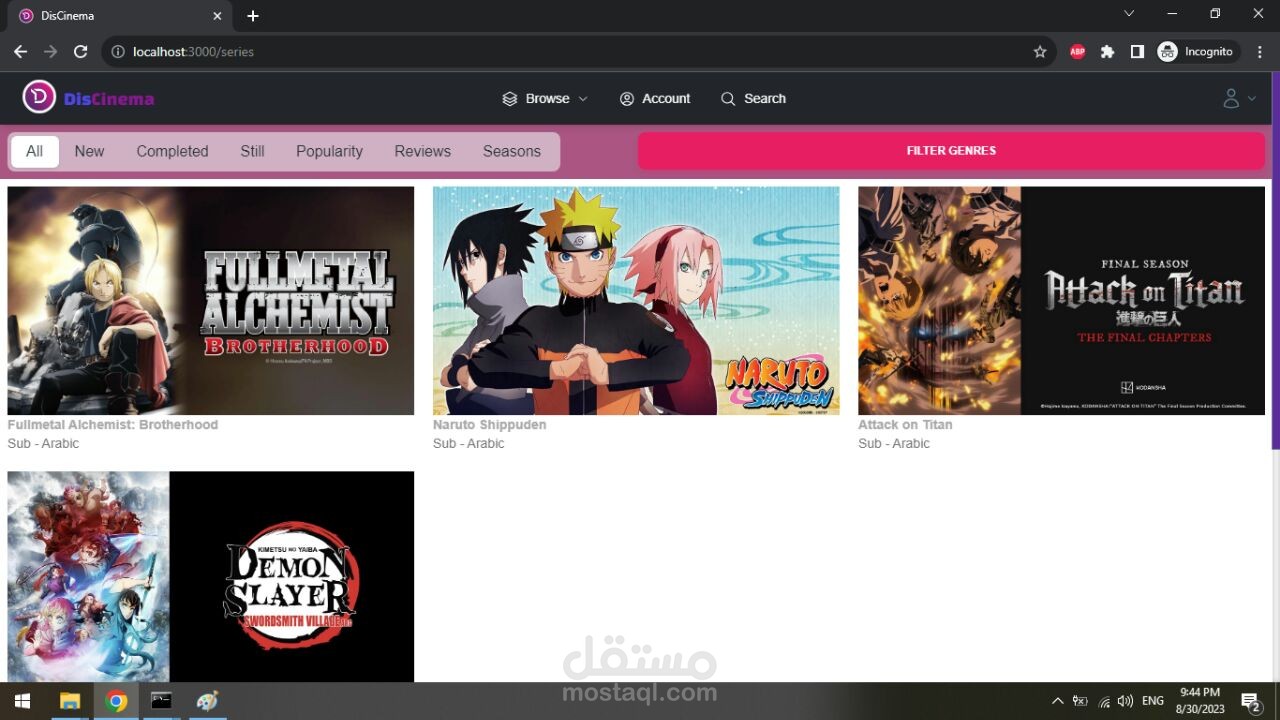Open the tab search chevron
This screenshot has width=1280, height=720.
pyautogui.click(x=1129, y=14)
